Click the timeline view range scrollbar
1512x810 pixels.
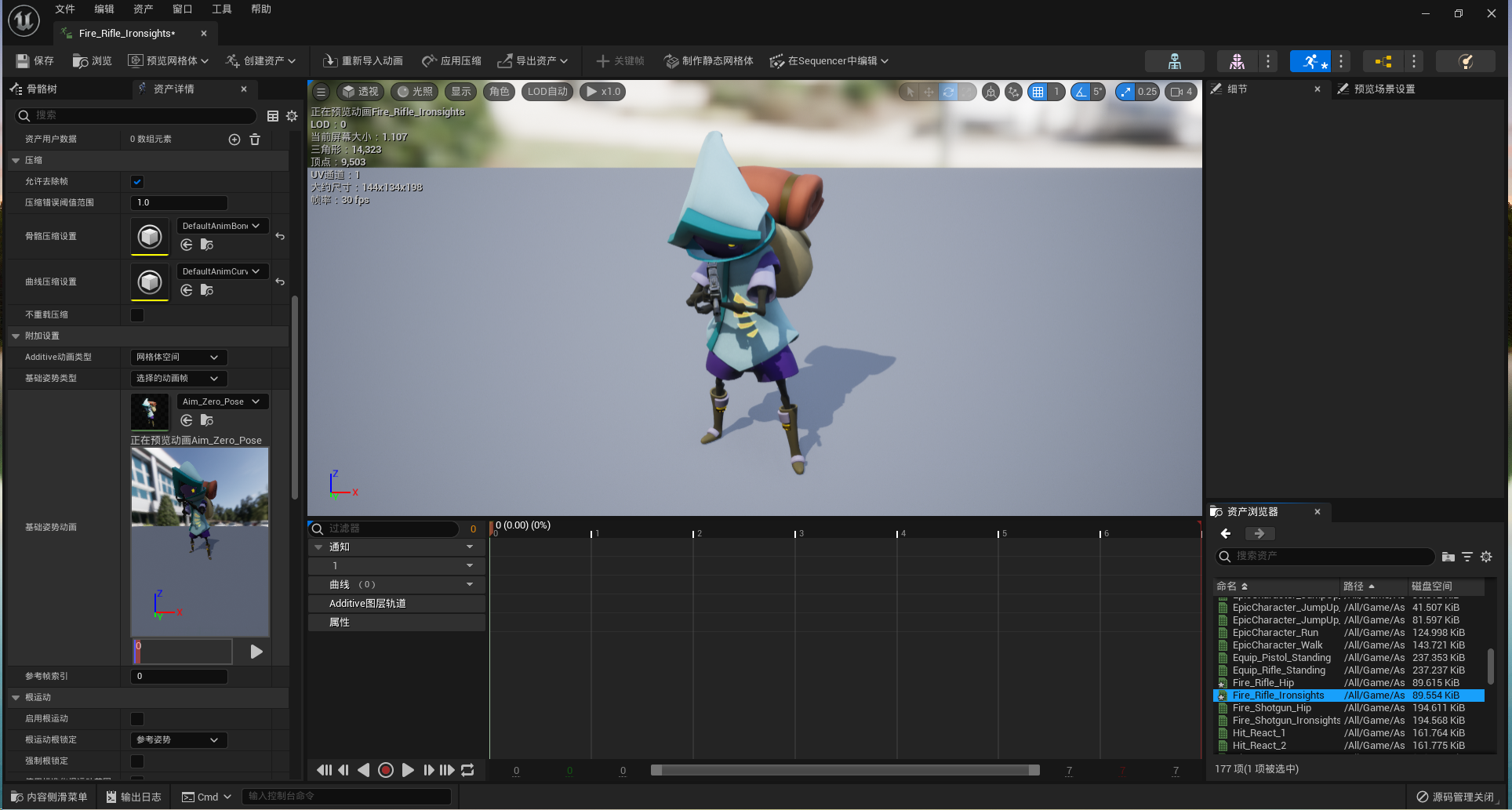pos(845,770)
